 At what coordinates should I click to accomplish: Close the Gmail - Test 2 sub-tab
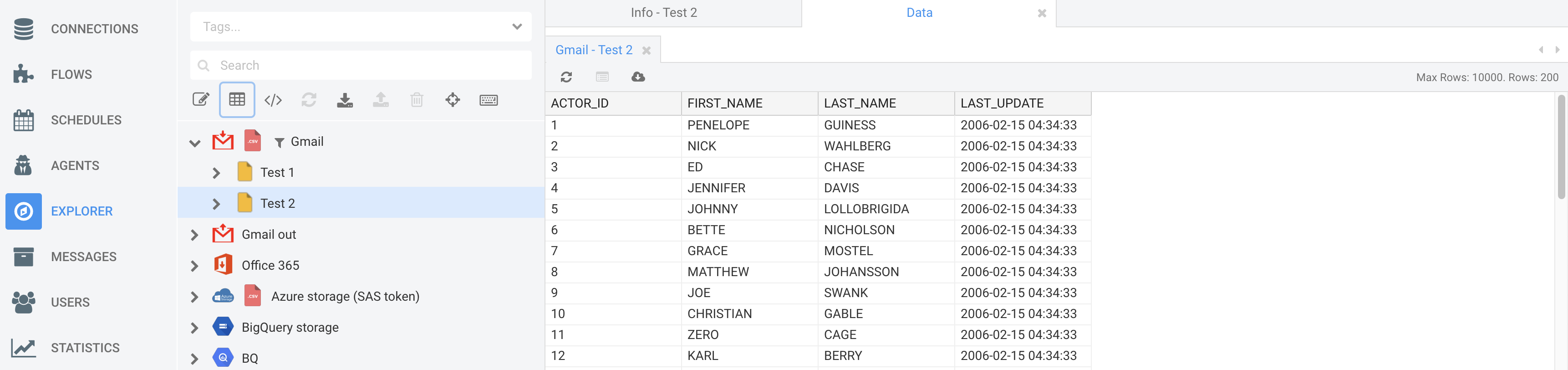tap(647, 51)
